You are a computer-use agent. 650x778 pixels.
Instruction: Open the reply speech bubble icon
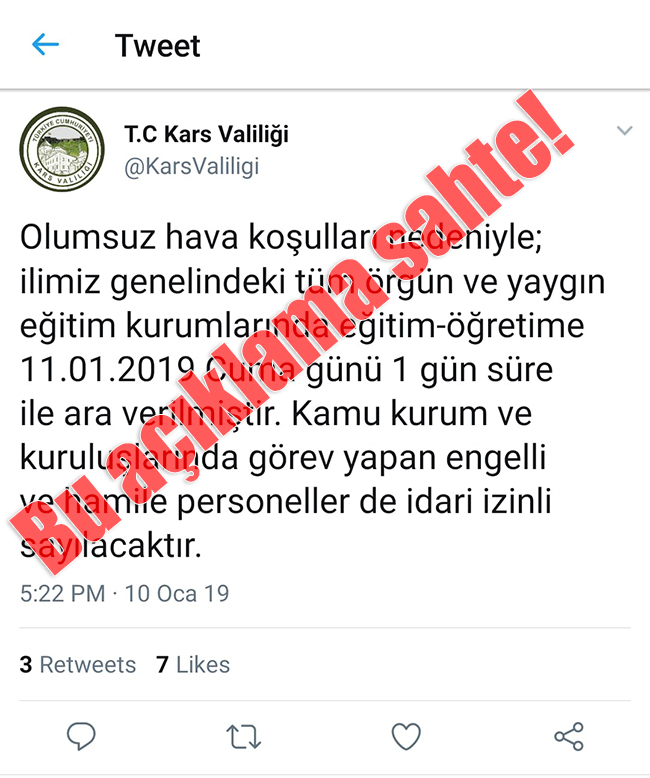point(81,735)
